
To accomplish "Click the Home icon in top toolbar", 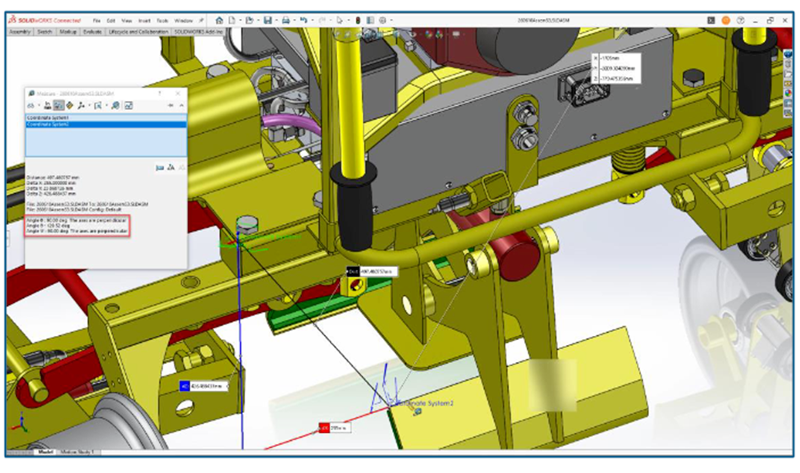I will pyautogui.click(x=219, y=20).
